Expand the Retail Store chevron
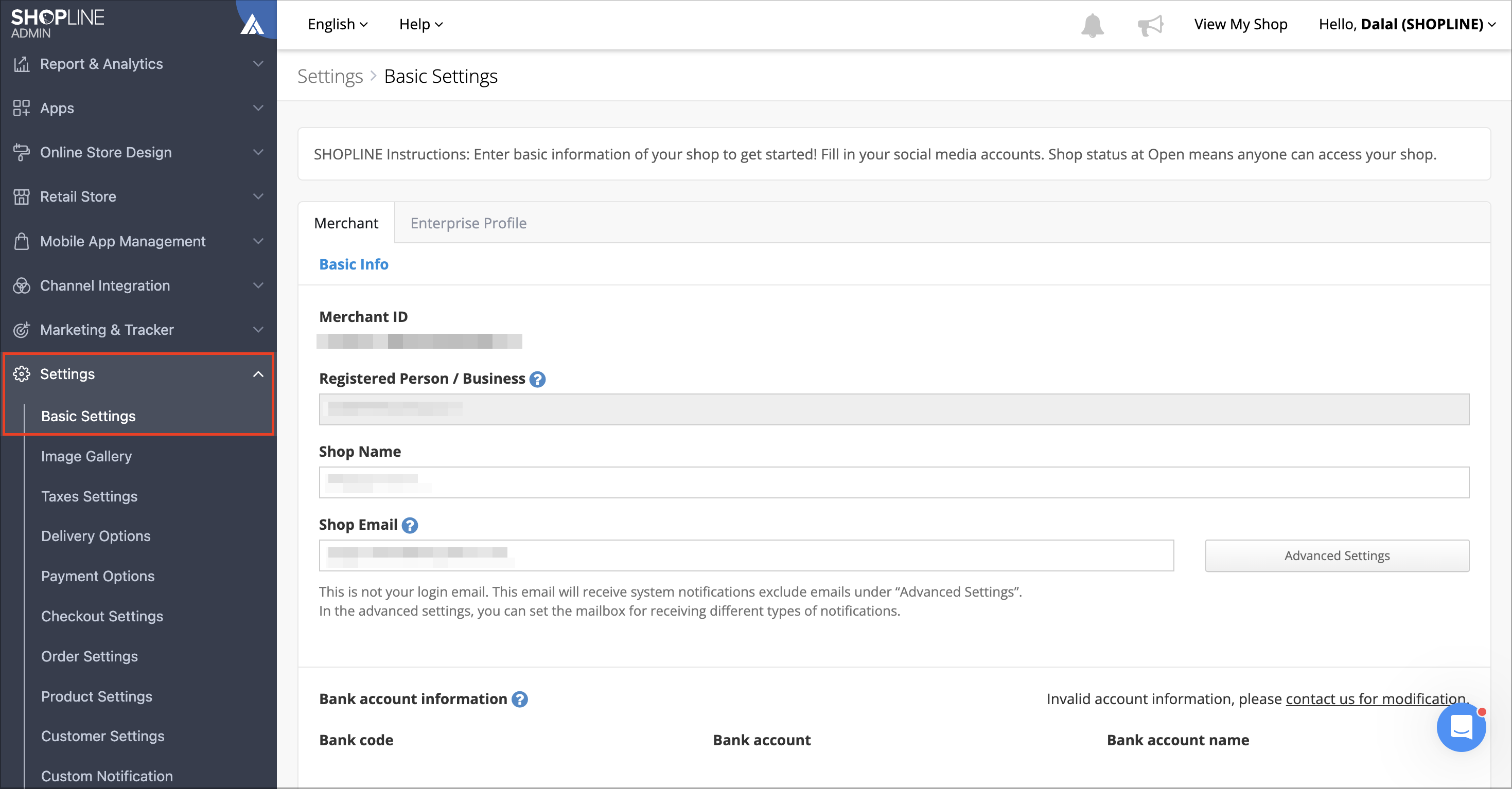 pyautogui.click(x=258, y=196)
